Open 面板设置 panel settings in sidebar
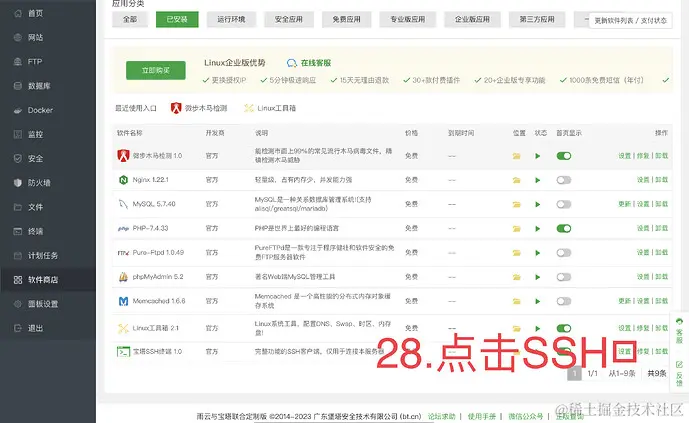This screenshot has width=689, height=423. click(43, 304)
